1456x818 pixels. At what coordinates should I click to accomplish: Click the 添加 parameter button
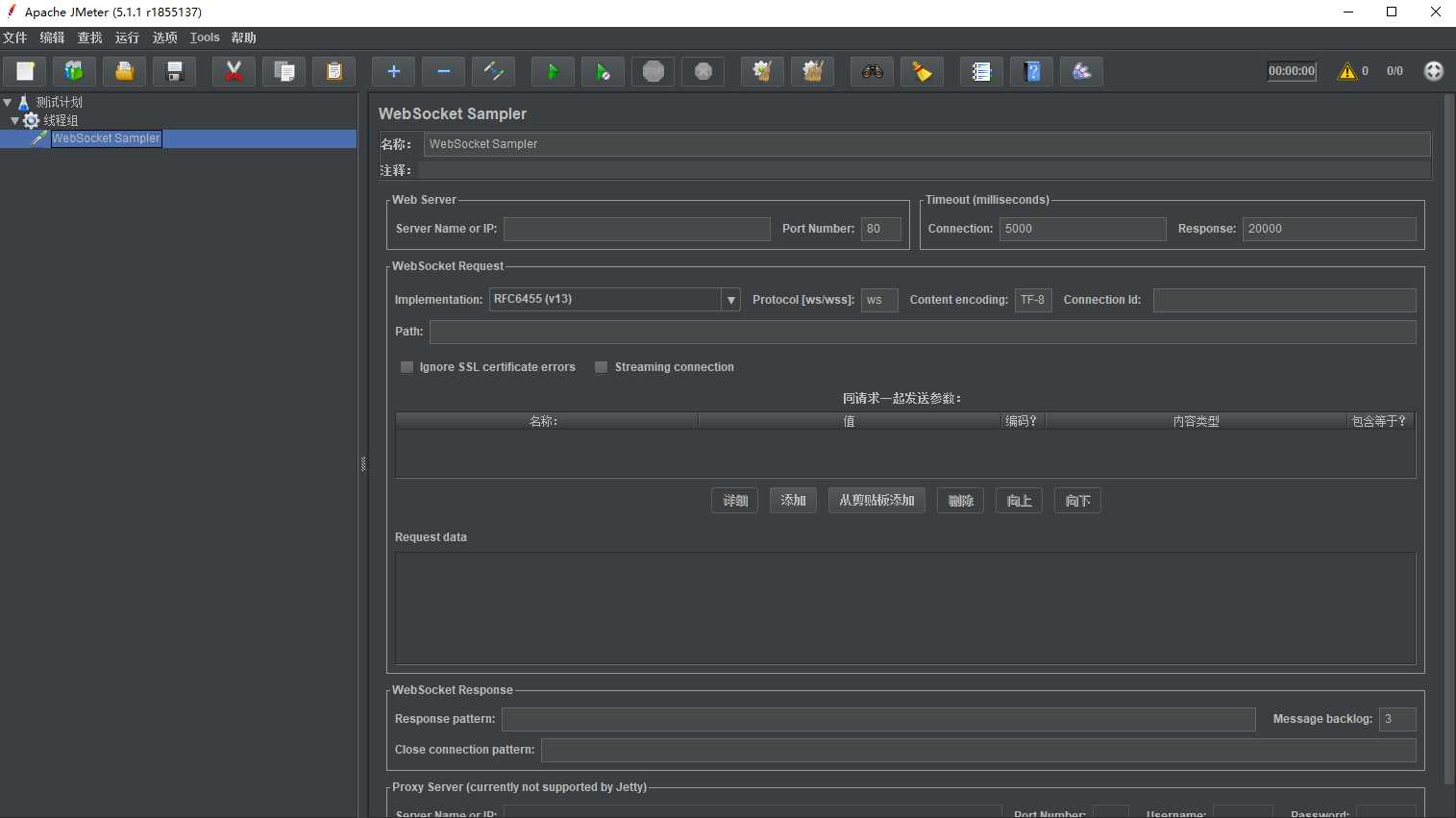tap(794, 501)
